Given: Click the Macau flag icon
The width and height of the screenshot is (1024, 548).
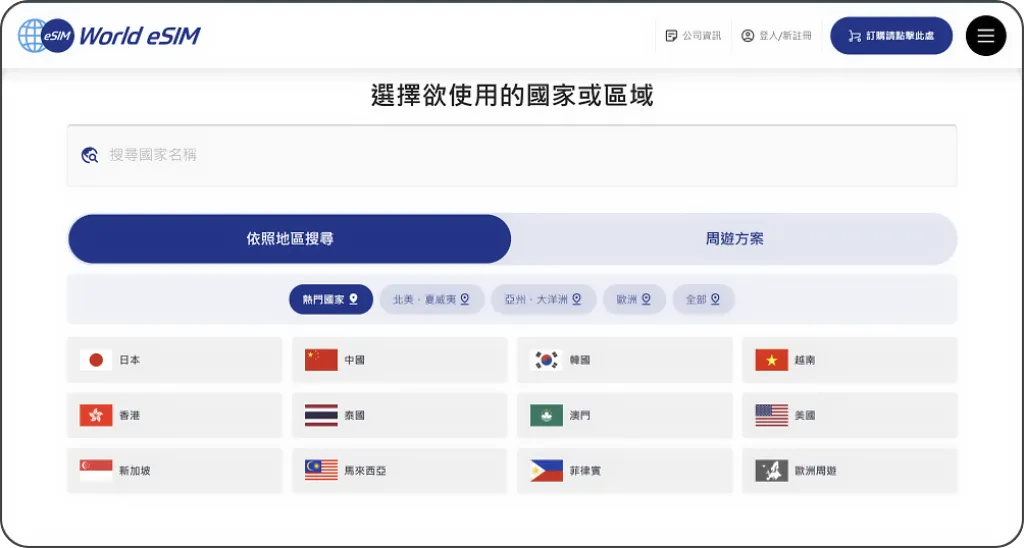Looking at the screenshot, I should (x=547, y=415).
